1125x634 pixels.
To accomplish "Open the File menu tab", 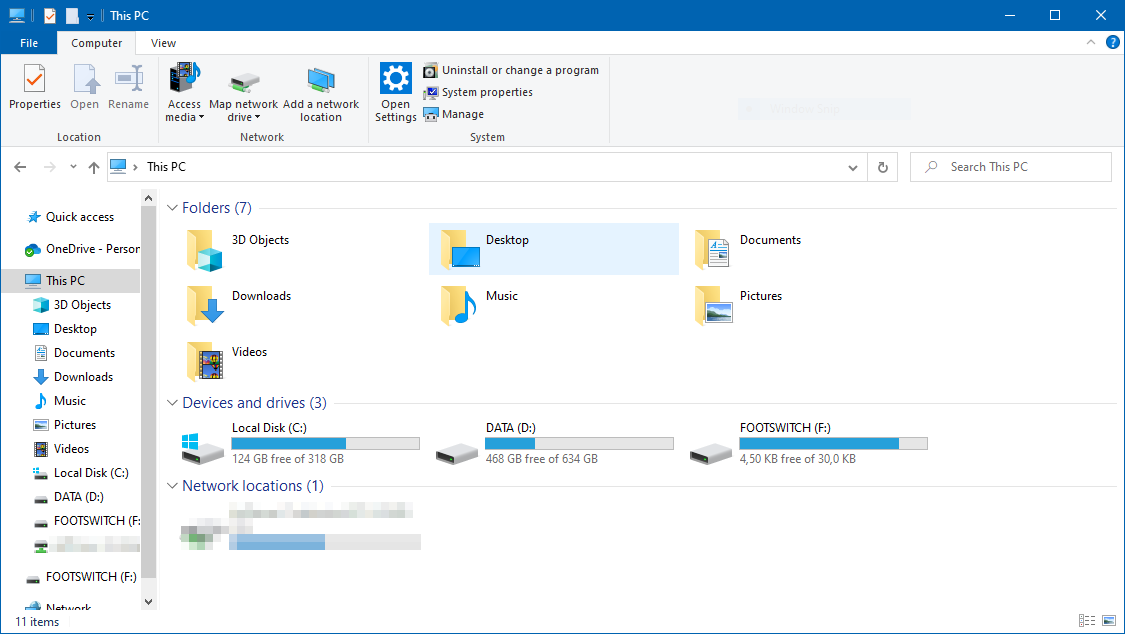I will pos(29,43).
